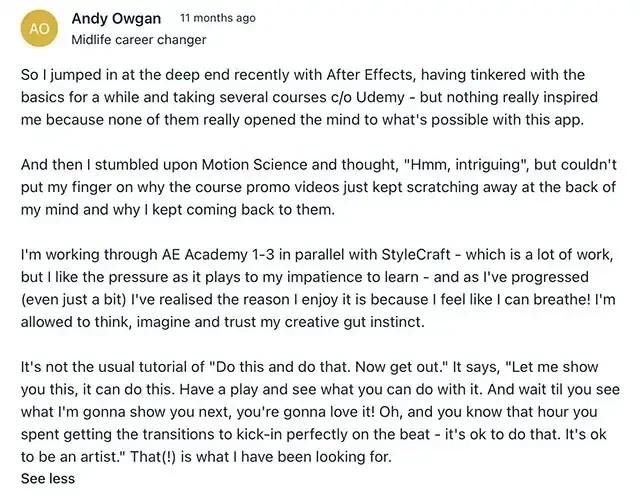Click the word "StyleCraft" in the review
The width and height of the screenshot is (640, 501).
coord(416,255)
